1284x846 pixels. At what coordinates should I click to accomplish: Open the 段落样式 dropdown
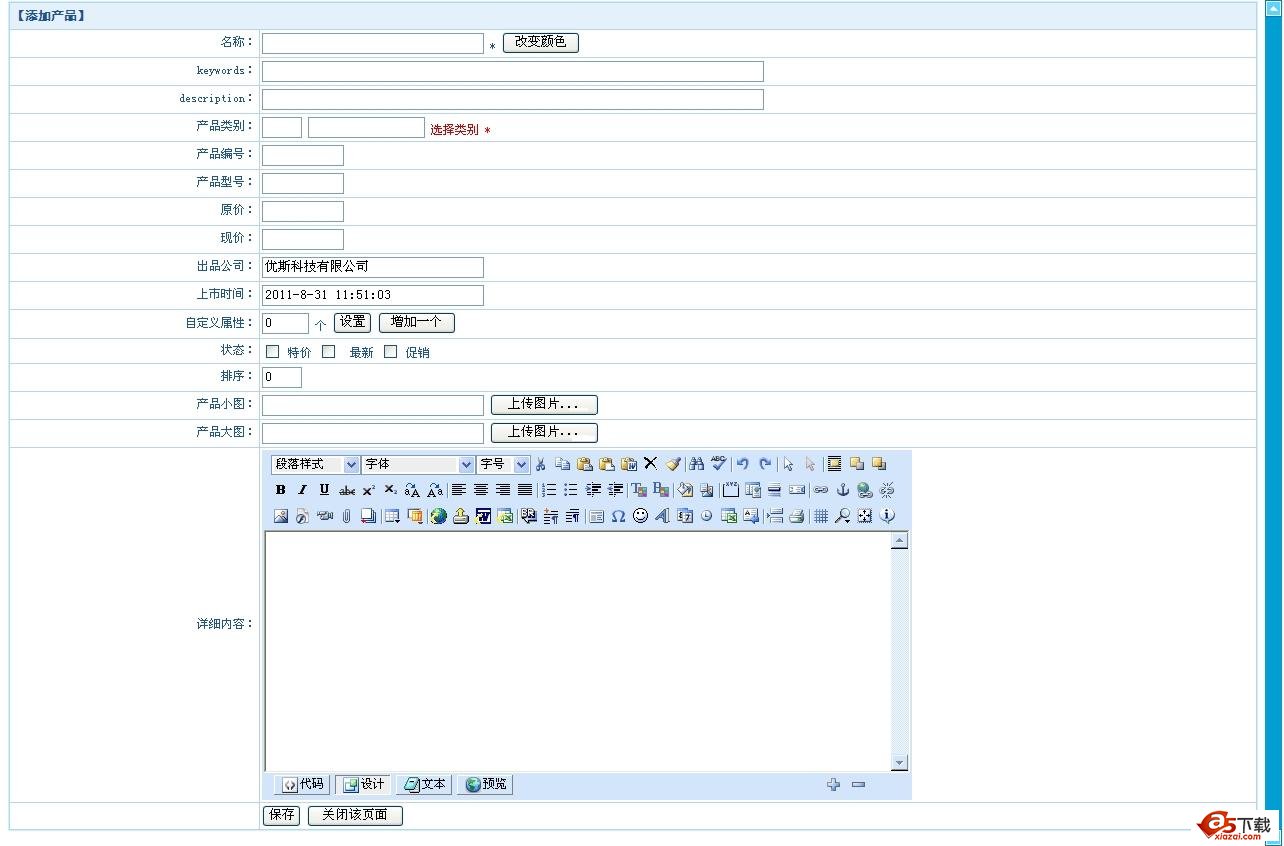tap(313, 464)
